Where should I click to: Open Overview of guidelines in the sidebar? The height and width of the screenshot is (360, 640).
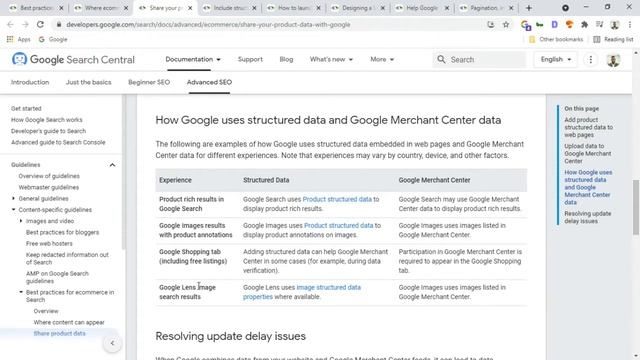[x=49, y=176]
